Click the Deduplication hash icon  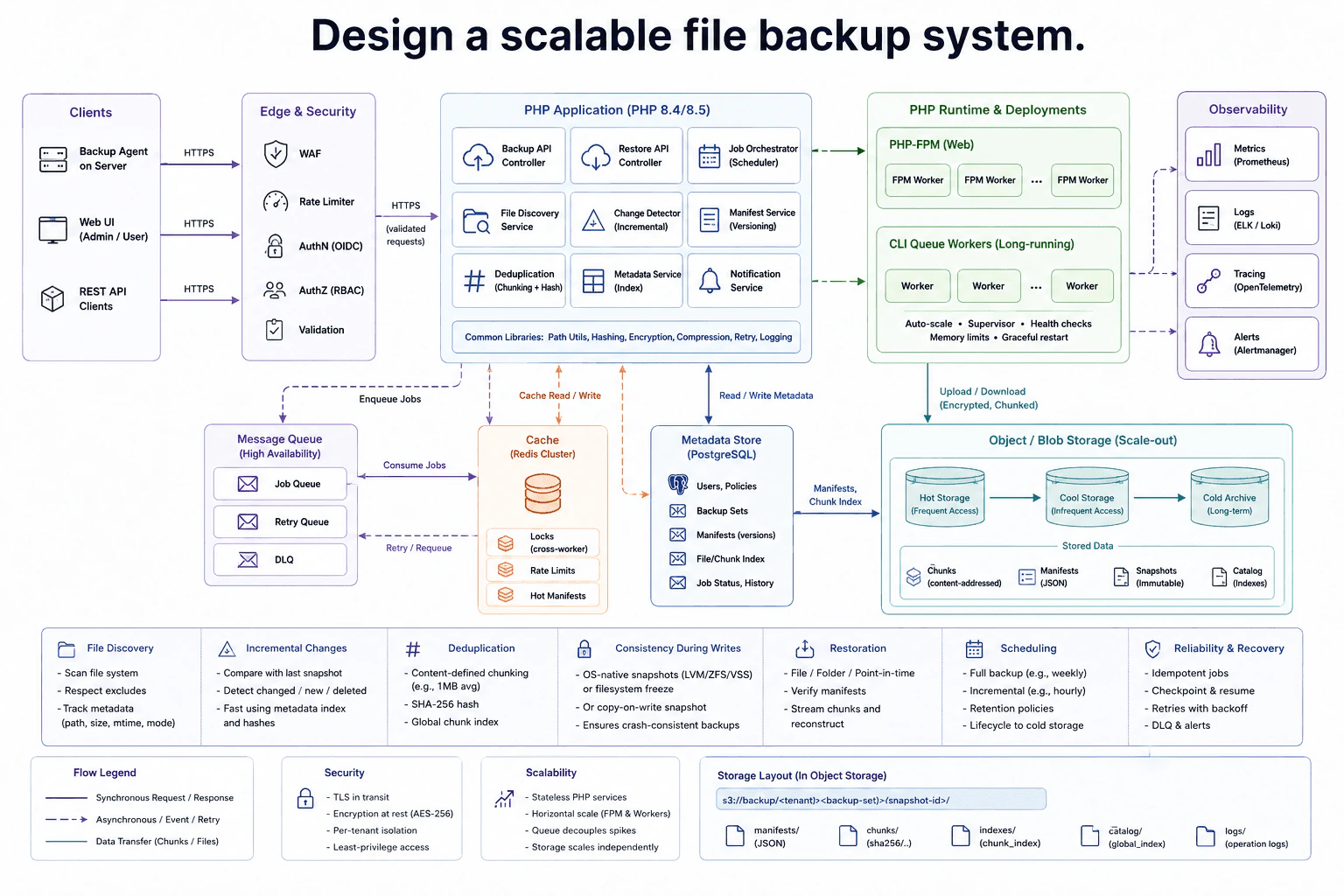(x=474, y=281)
